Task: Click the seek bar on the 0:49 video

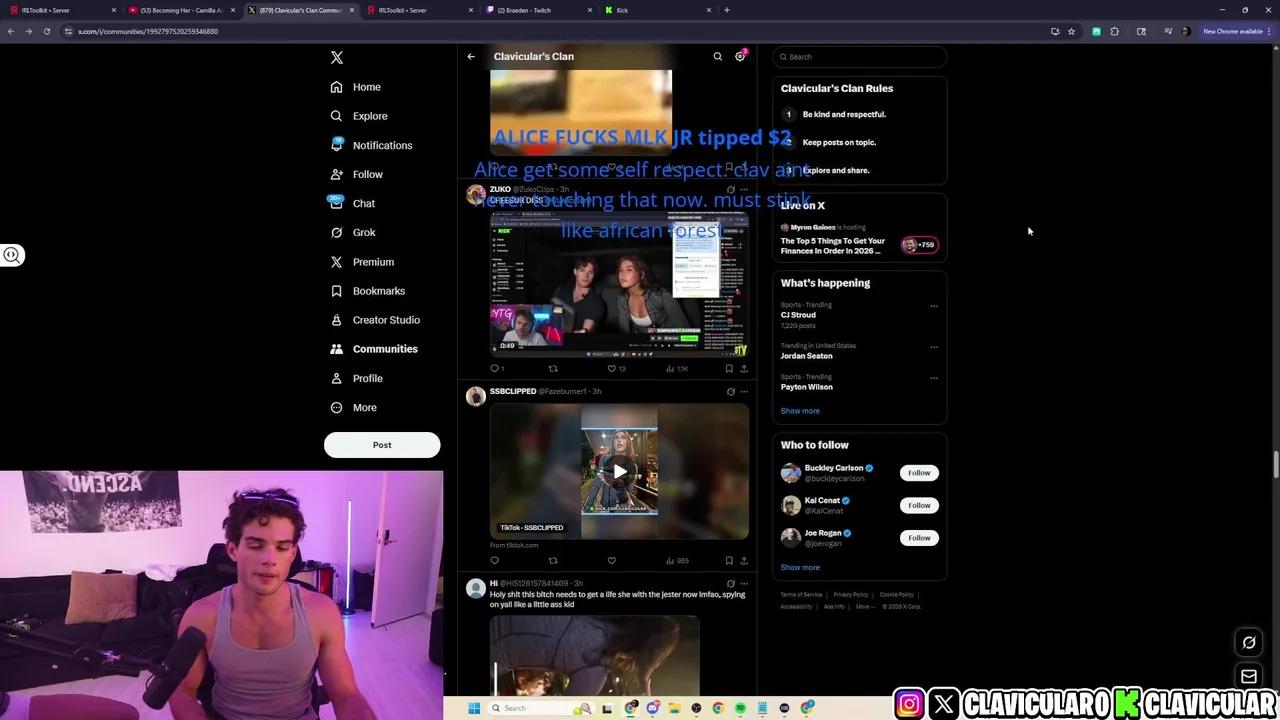Action: 618,352
